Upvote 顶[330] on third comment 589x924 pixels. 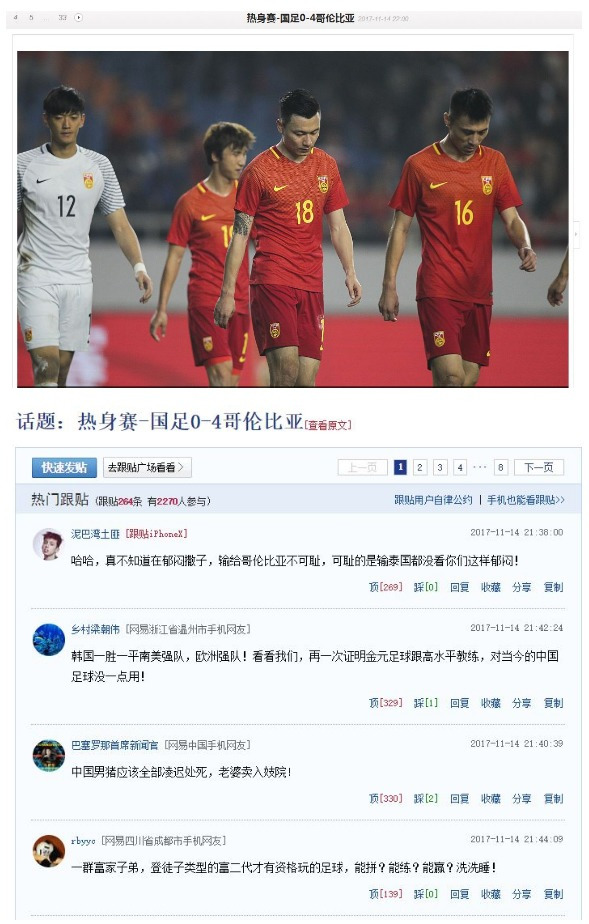click(385, 798)
